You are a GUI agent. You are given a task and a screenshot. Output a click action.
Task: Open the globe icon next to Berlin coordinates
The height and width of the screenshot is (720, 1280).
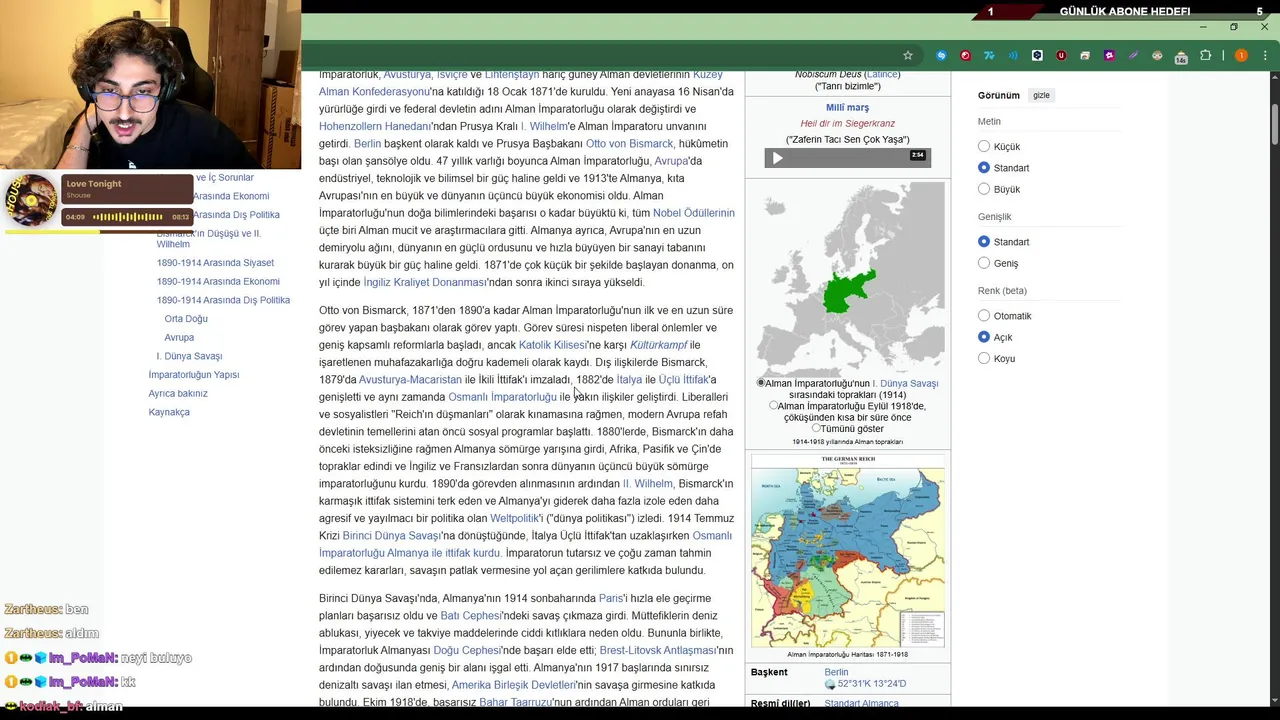click(830, 684)
